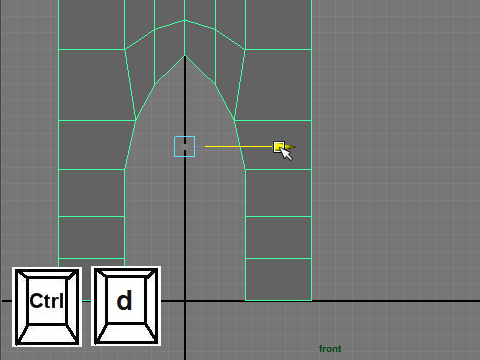
Task: Click the green front view label
Action: [x=330, y=349]
